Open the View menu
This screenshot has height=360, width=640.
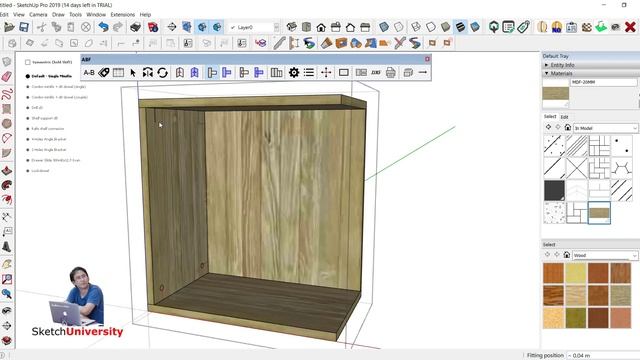19,15
